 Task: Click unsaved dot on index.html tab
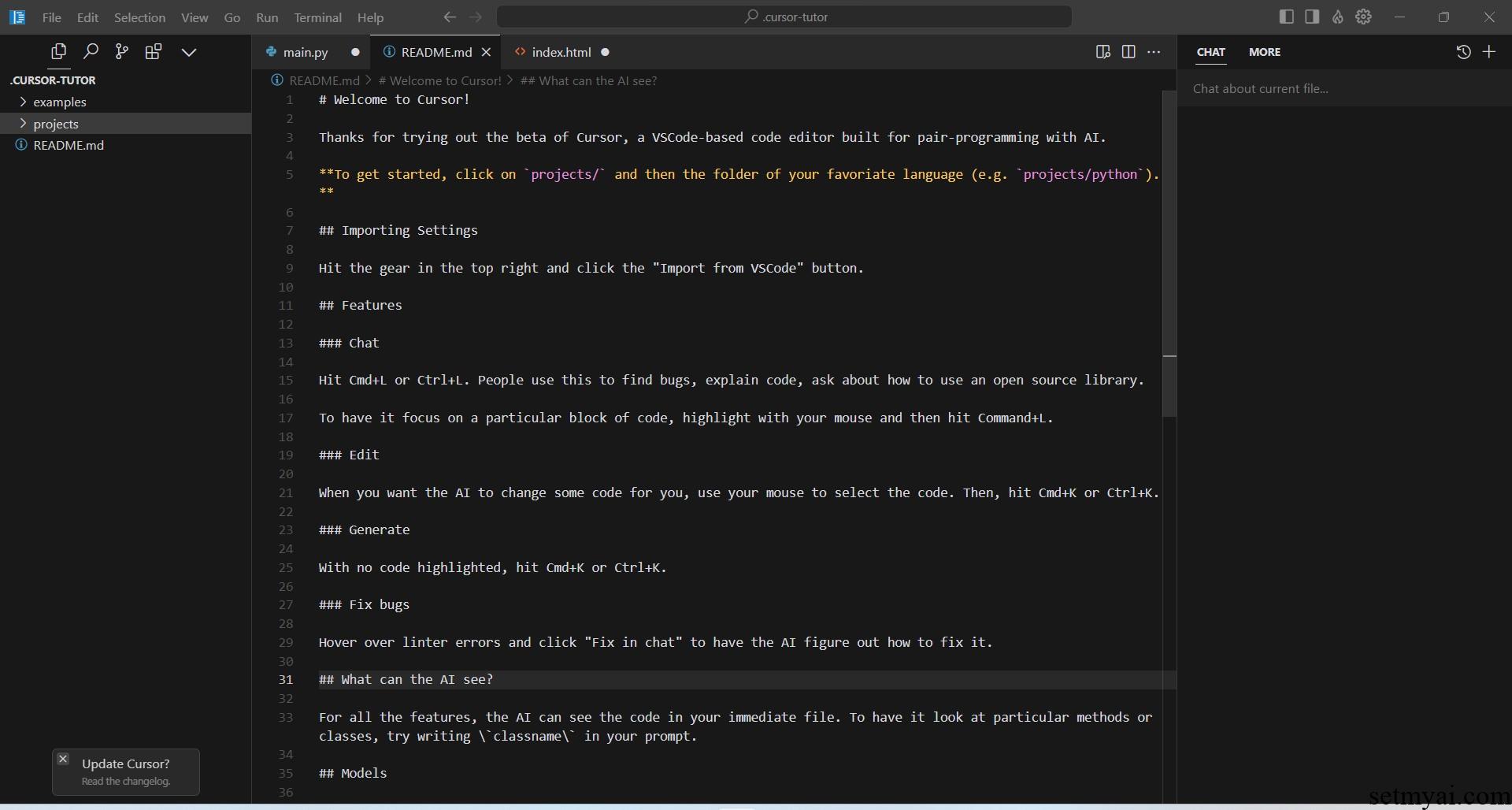pos(605,52)
